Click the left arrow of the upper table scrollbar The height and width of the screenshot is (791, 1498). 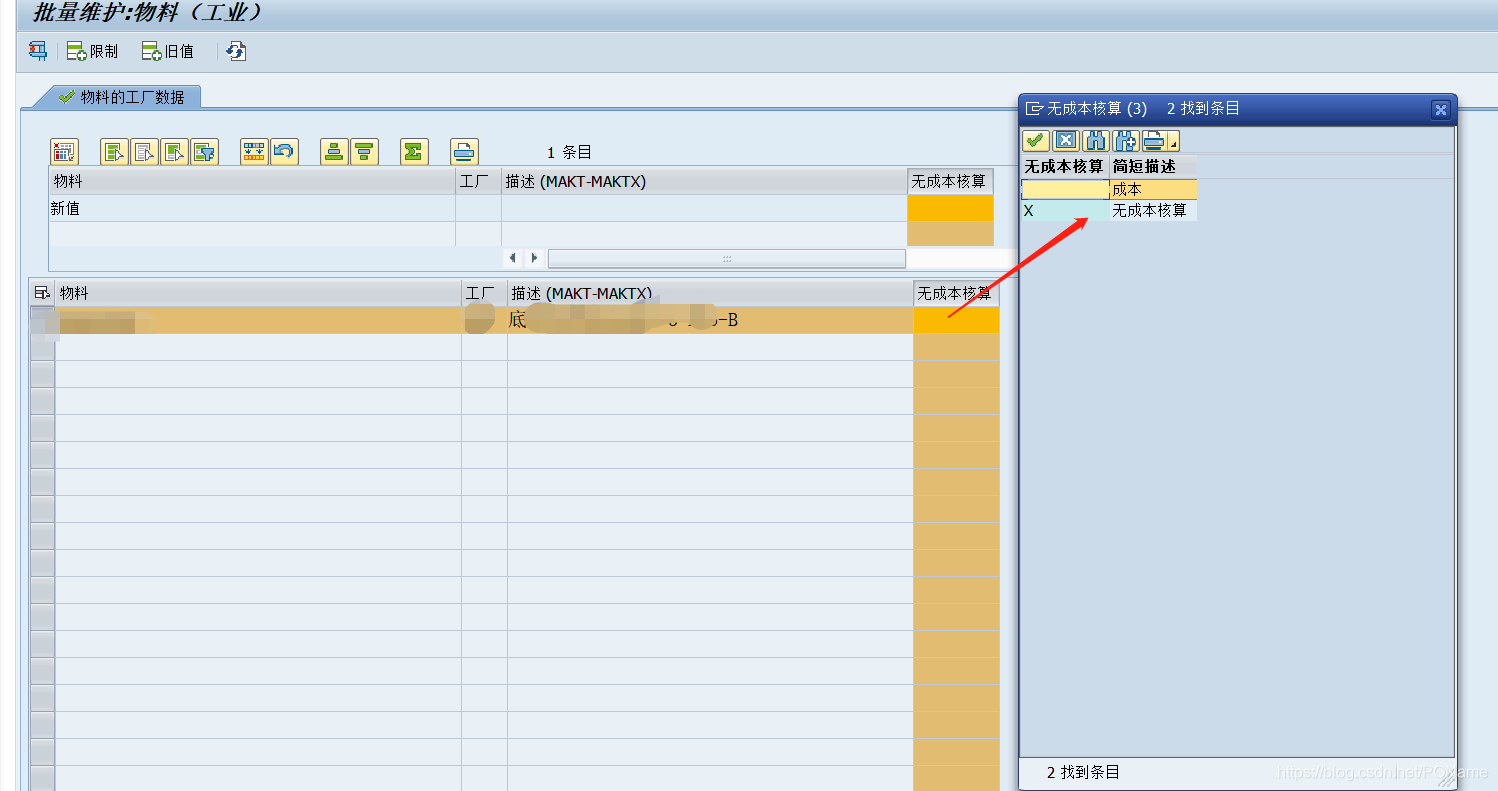tap(513, 258)
